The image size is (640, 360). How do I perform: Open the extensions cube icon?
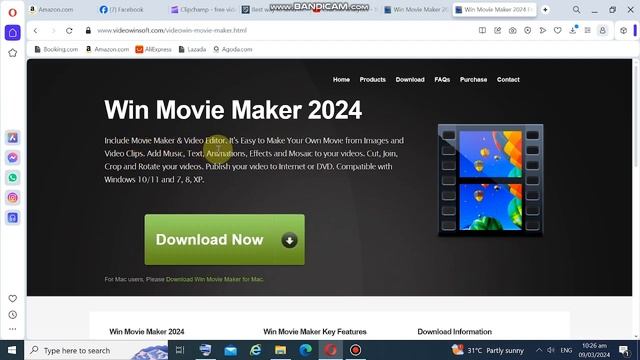pyautogui.click(x=623, y=30)
